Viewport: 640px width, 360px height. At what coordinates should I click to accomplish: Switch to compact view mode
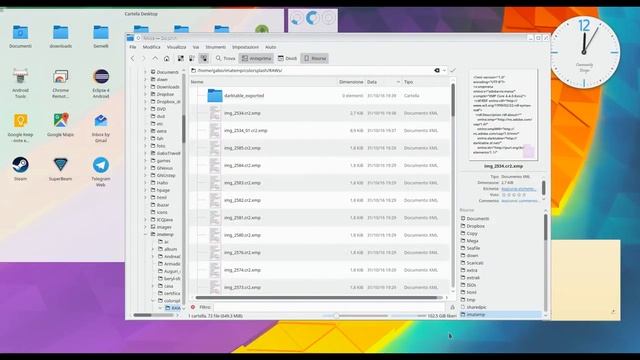(x=192, y=58)
